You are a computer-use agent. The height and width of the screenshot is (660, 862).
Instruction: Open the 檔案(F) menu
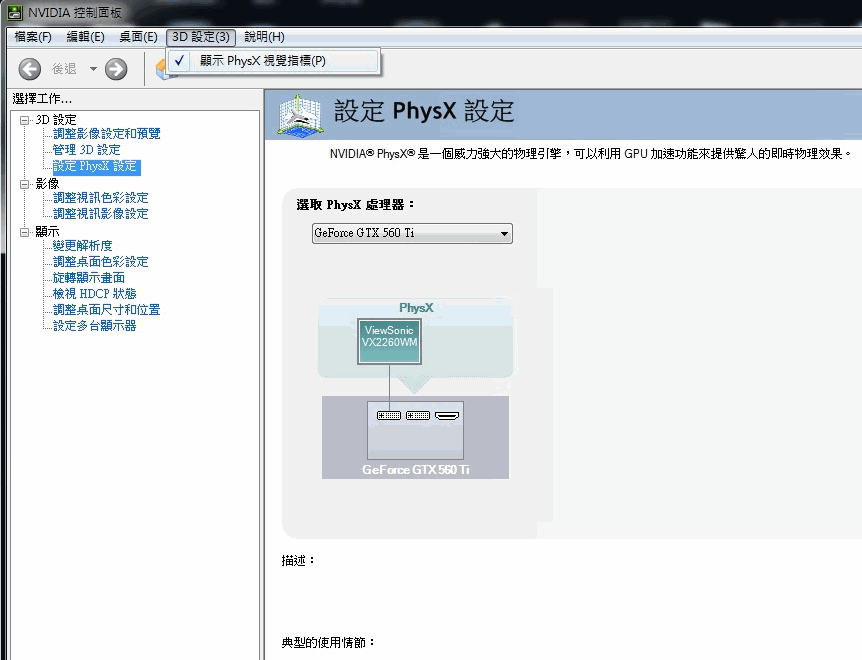click(33, 37)
